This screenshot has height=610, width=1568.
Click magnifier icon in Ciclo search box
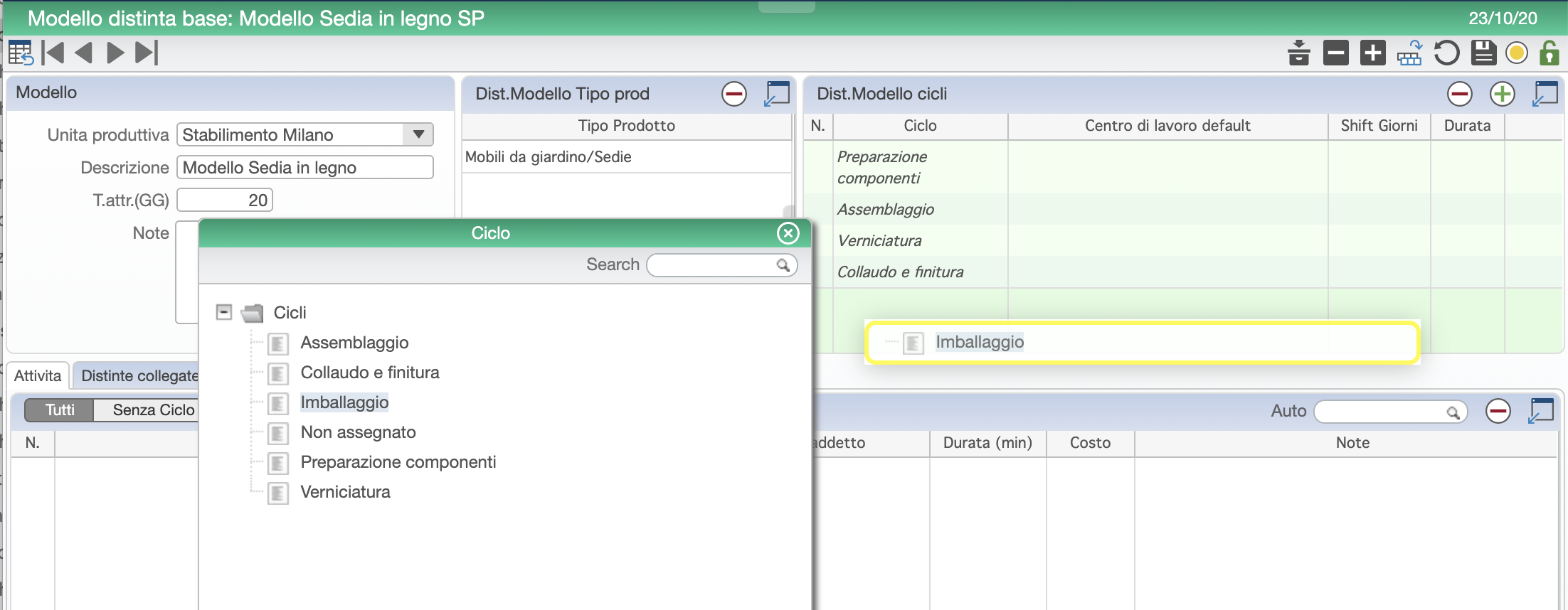(x=783, y=265)
